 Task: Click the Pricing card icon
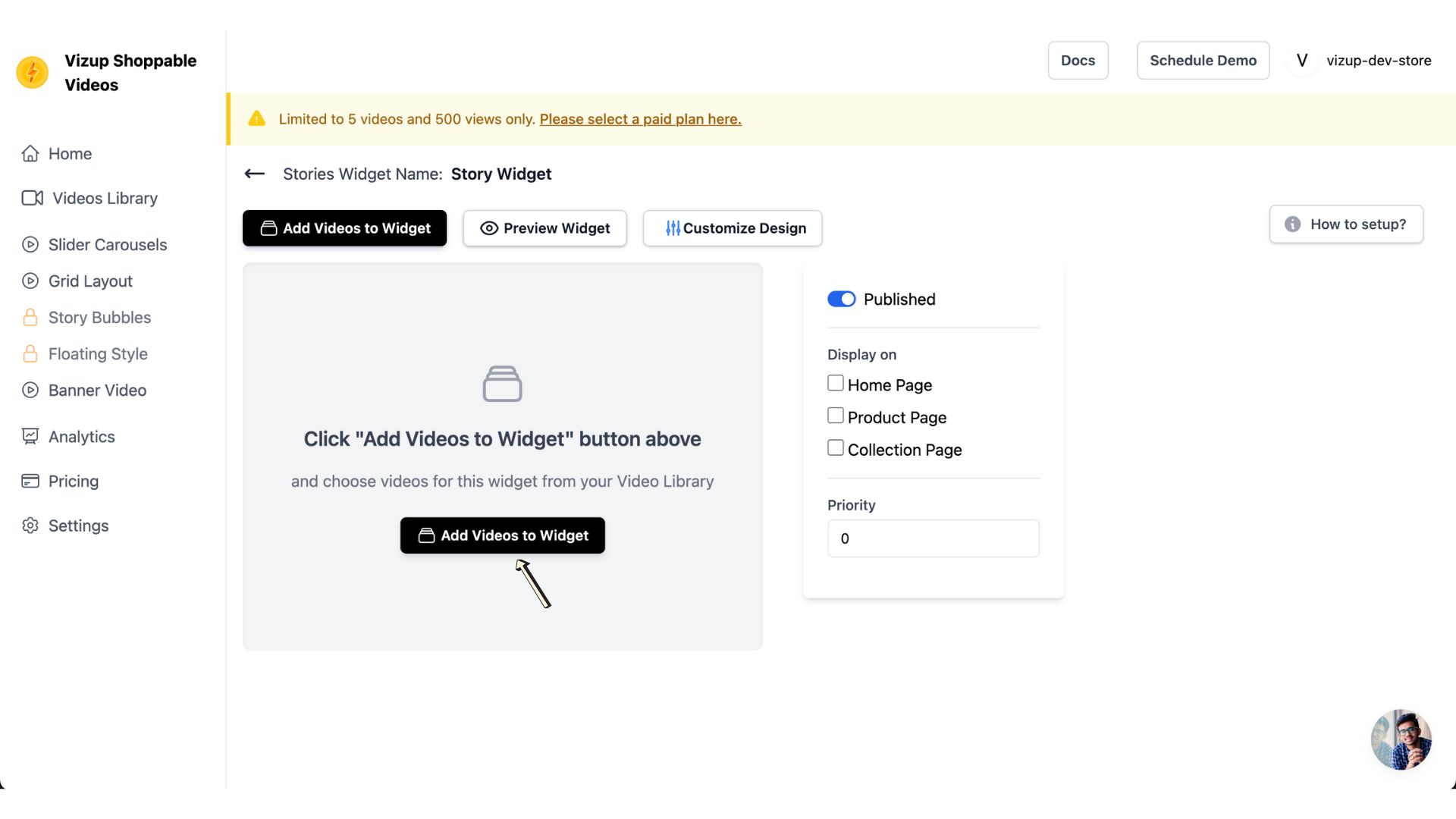pos(30,482)
